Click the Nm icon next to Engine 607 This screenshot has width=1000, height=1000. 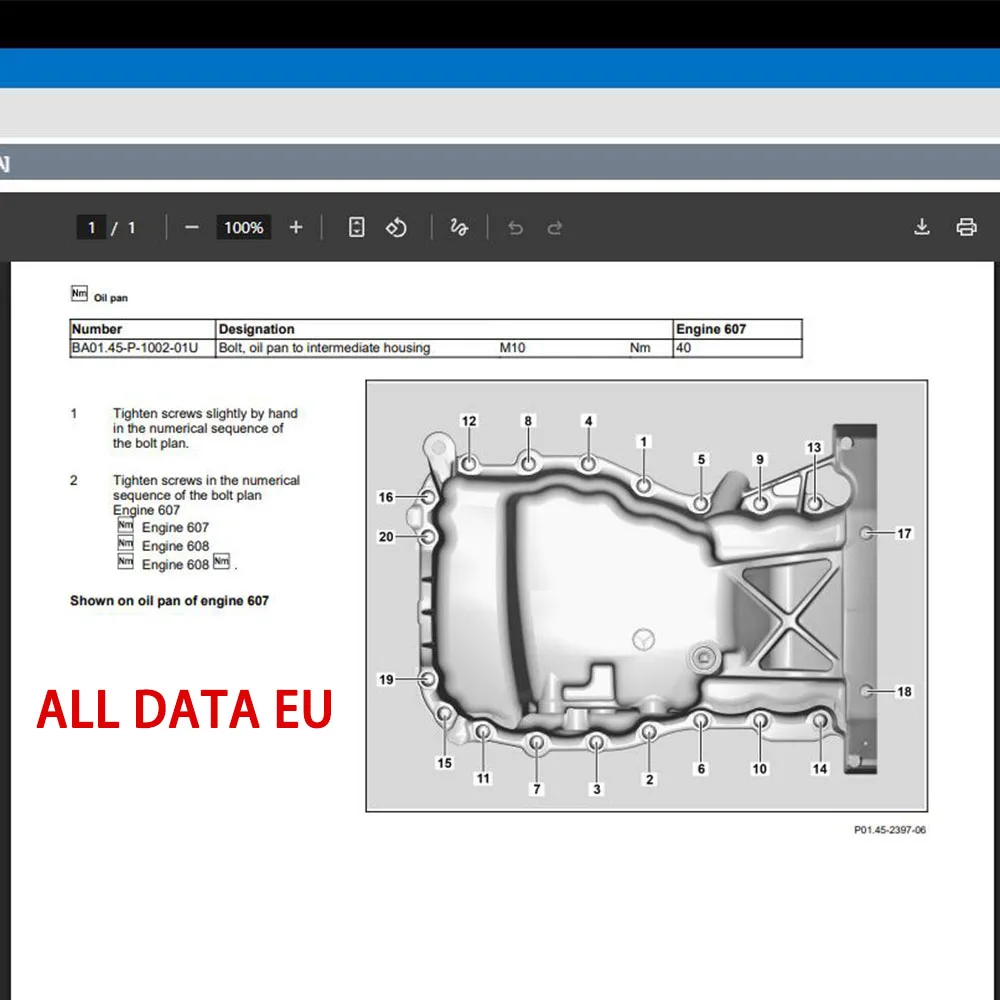pyautogui.click(x=126, y=526)
